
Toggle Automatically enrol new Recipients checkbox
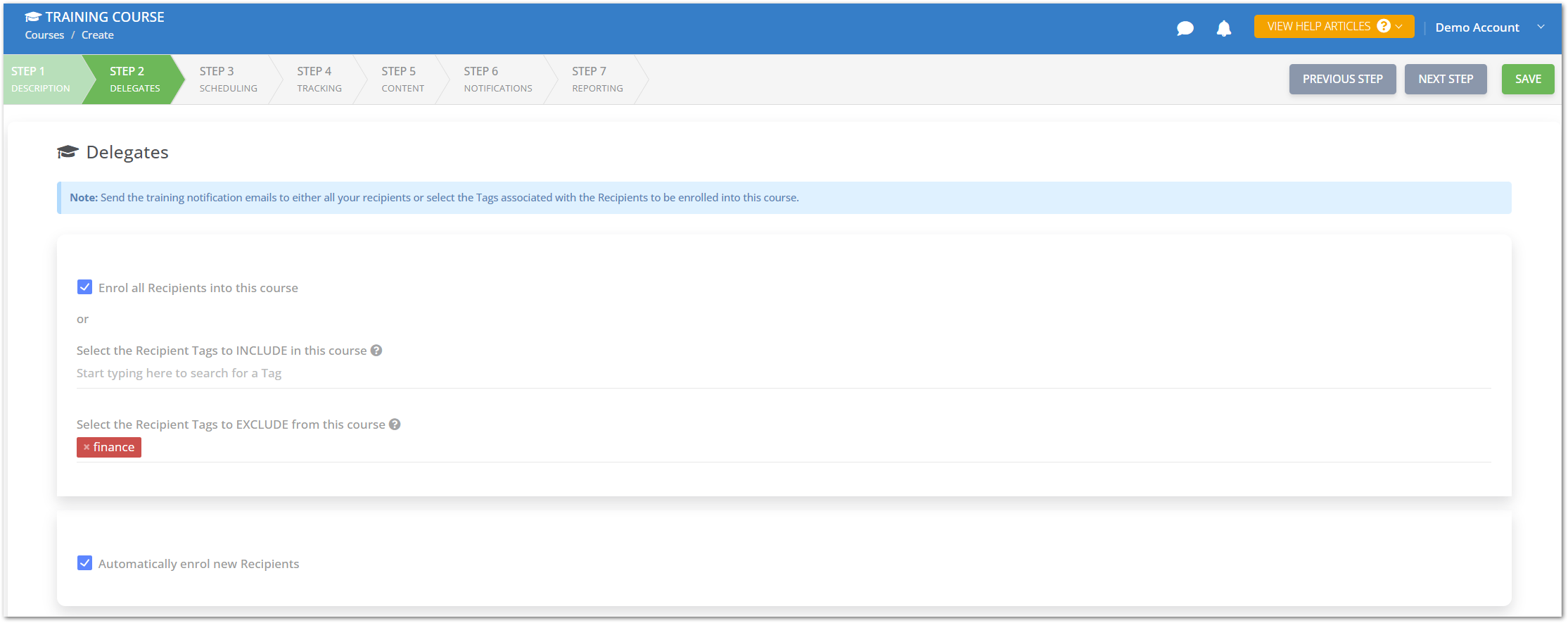coord(84,563)
